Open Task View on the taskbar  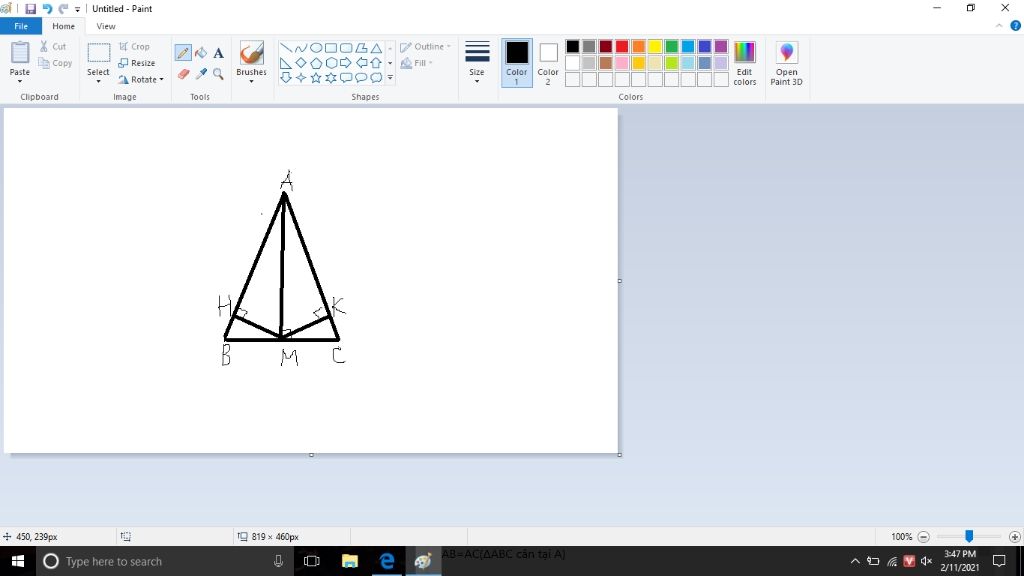coord(312,561)
